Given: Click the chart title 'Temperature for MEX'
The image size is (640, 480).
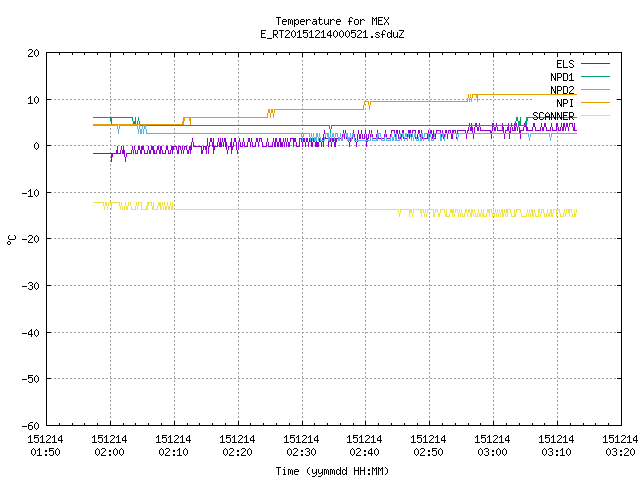Looking at the screenshot, I should click(x=332, y=21).
